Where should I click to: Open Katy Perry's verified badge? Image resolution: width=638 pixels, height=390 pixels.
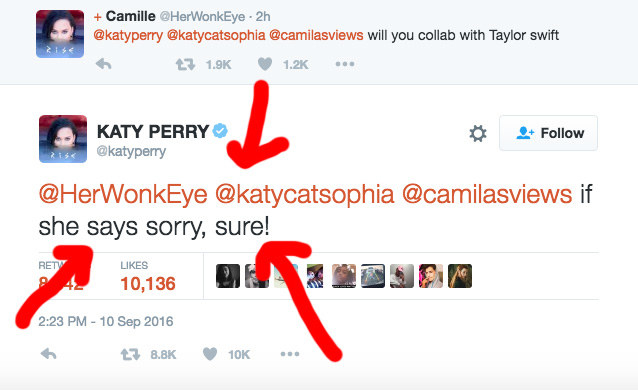[x=220, y=131]
